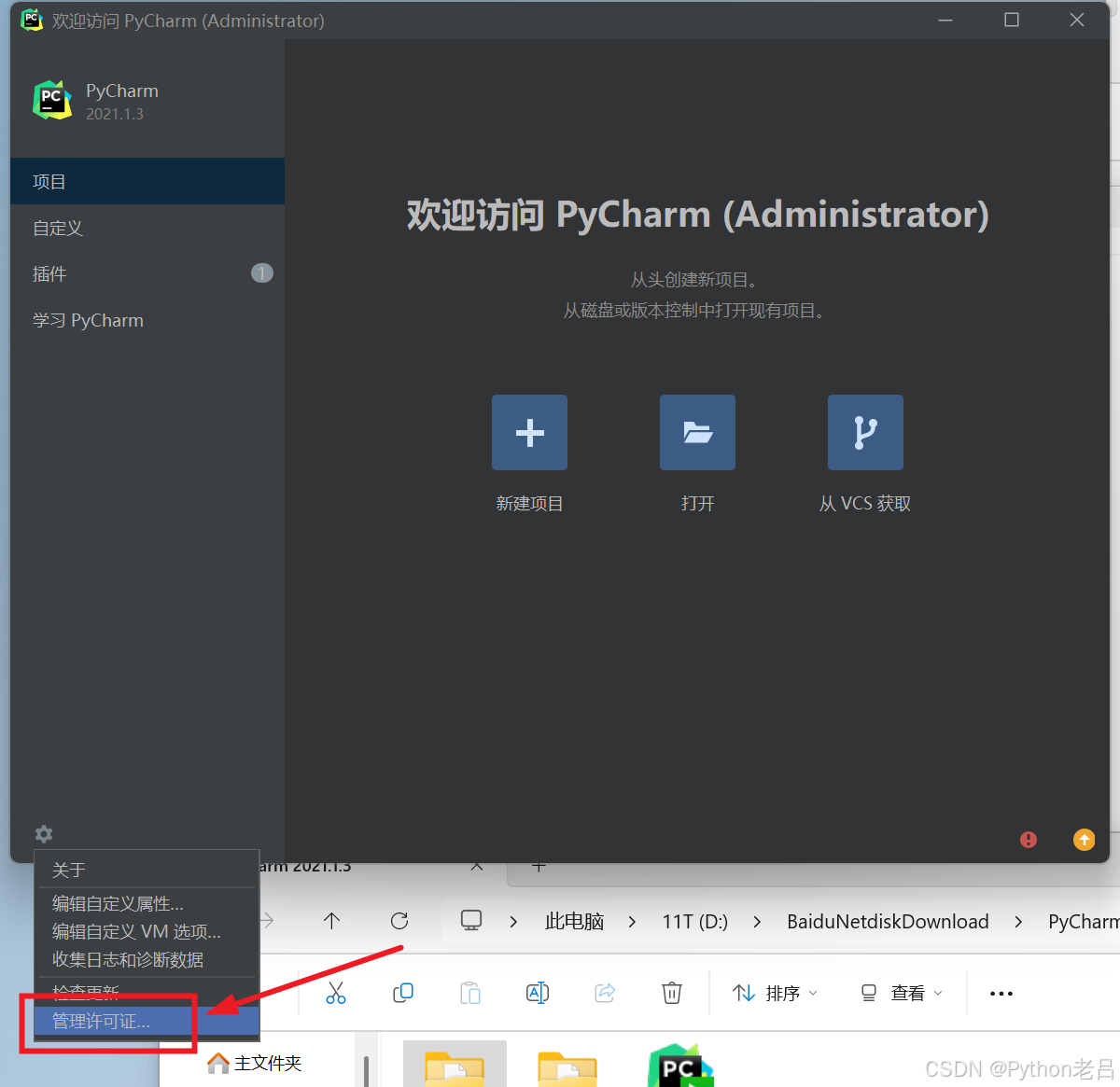The height and width of the screenshot is (1087, 1120).
Task: Close the Explorer tab
Action: click(477, 867)
